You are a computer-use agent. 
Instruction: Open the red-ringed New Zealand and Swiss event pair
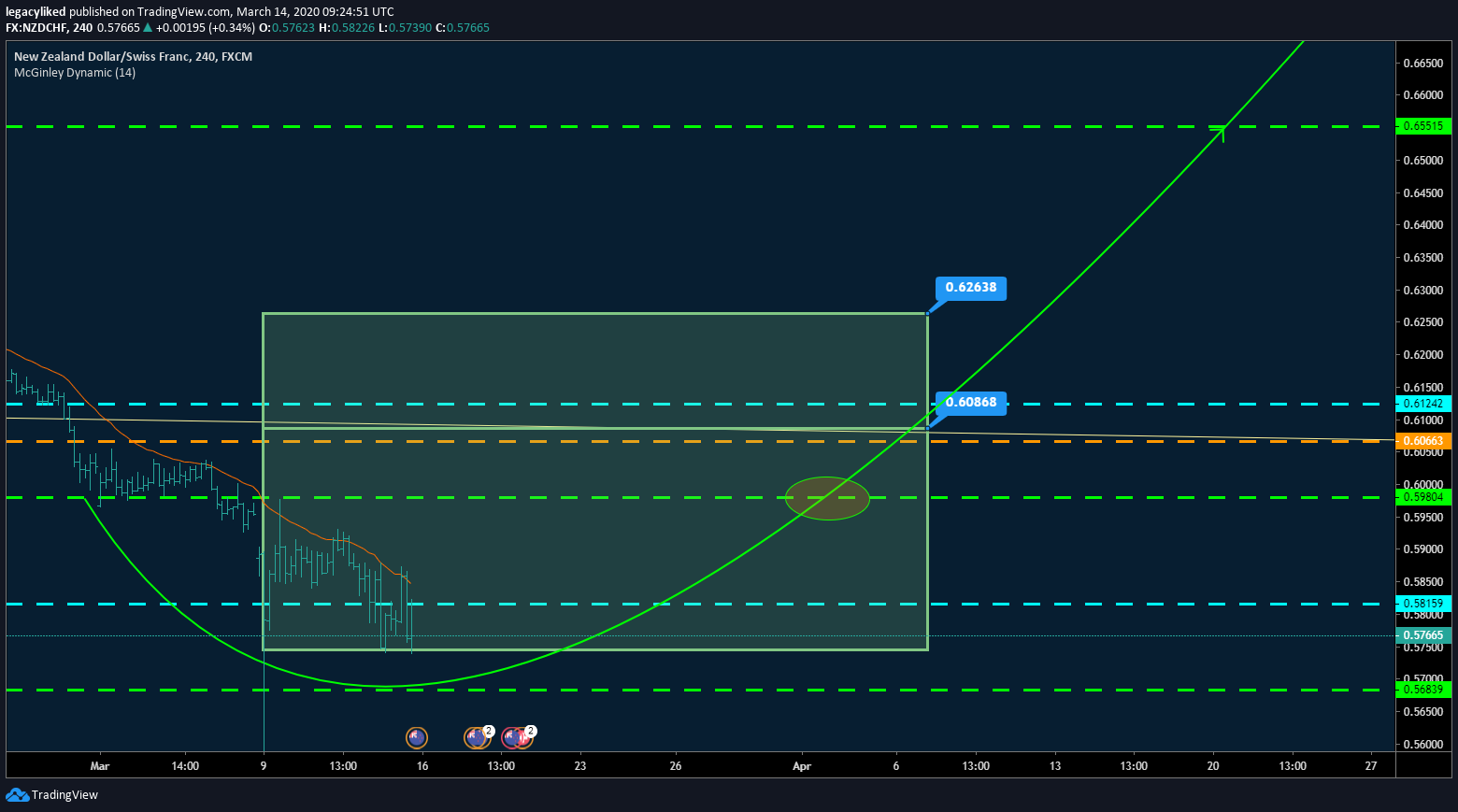pos(518,737)
